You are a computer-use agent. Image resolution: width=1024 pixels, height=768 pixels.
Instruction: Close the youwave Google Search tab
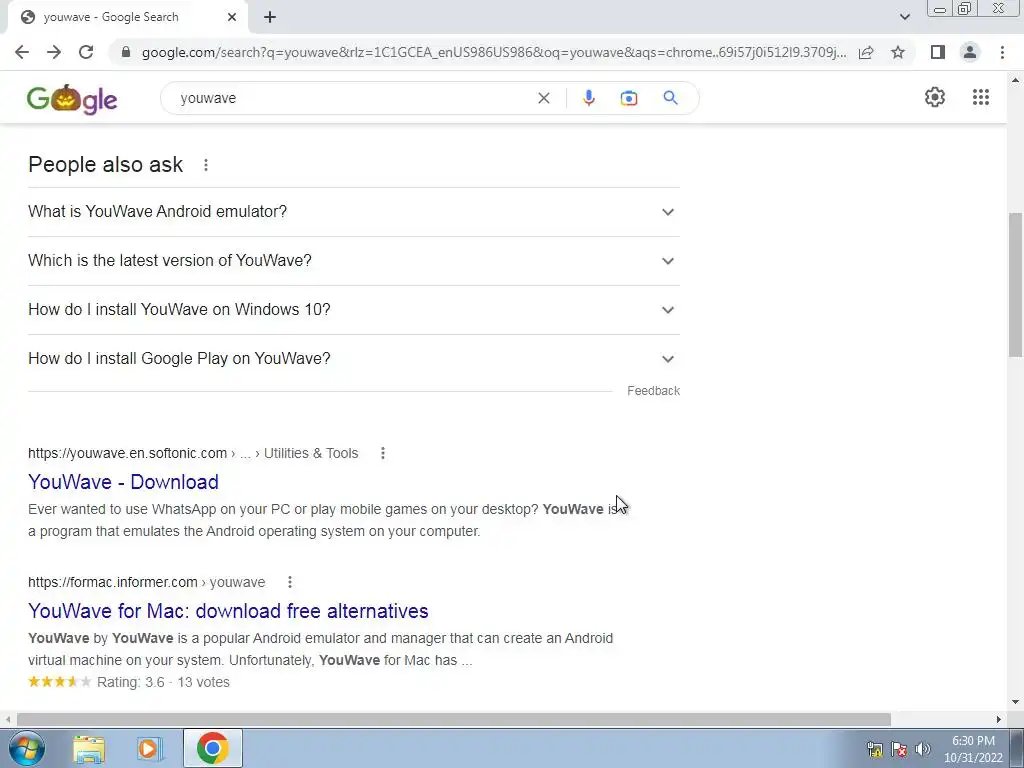(232, 17)
